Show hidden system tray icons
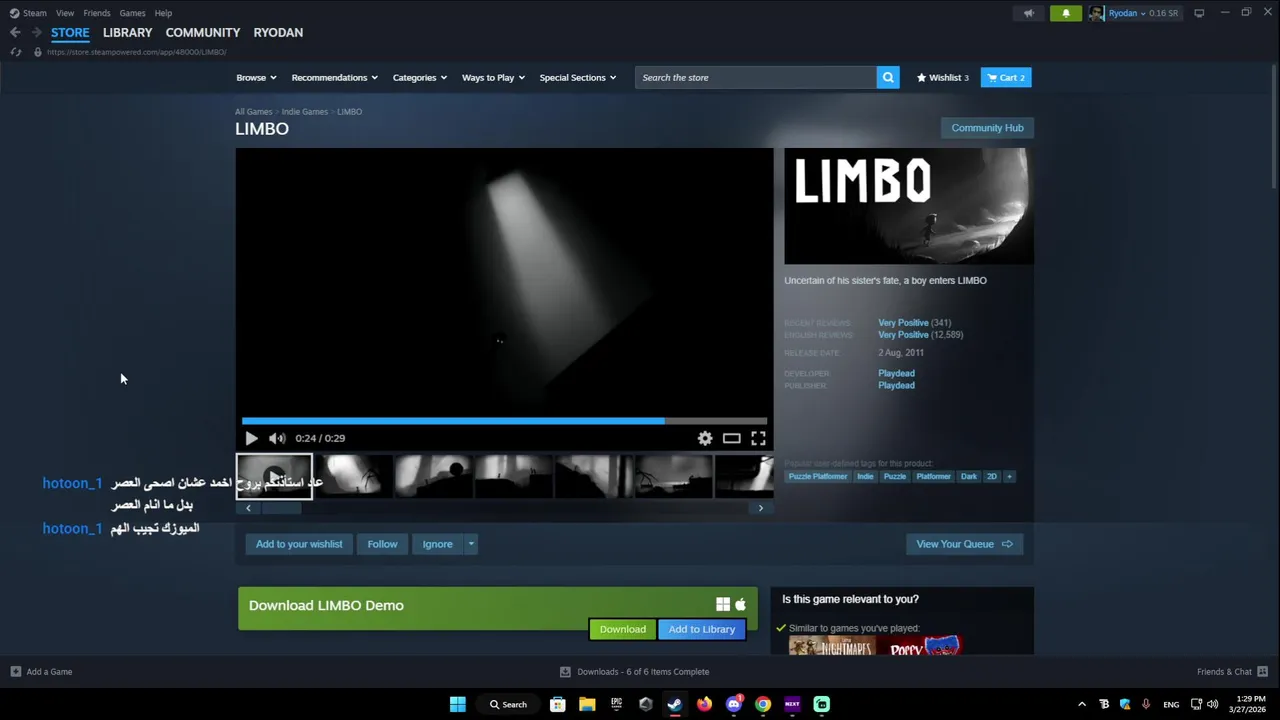The height and width of the screenshot is (720, 1280). point(1082,704)
